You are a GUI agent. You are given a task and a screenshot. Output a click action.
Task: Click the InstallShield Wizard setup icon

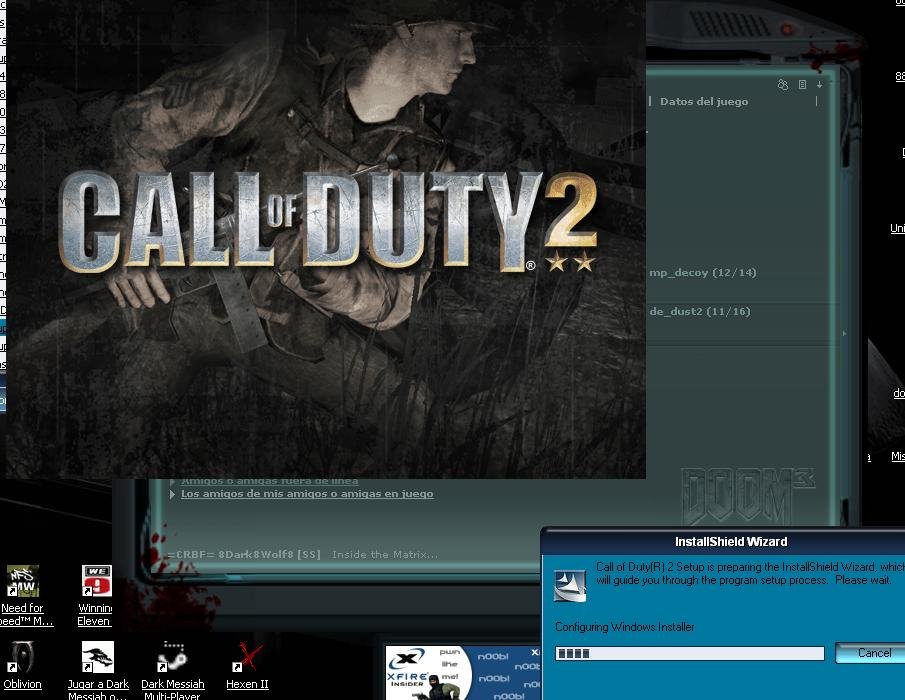click(x=570, y=586)
